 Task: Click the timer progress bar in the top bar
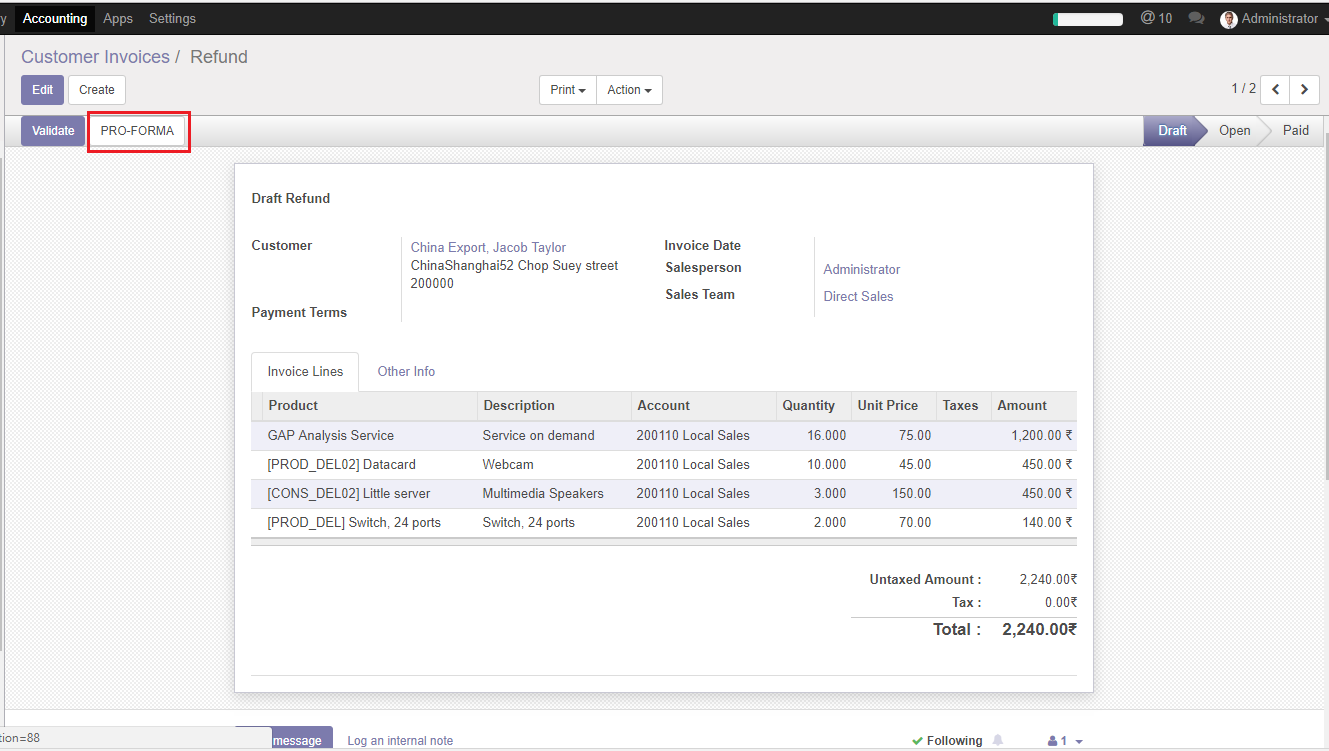click(x=1087, y=18)
